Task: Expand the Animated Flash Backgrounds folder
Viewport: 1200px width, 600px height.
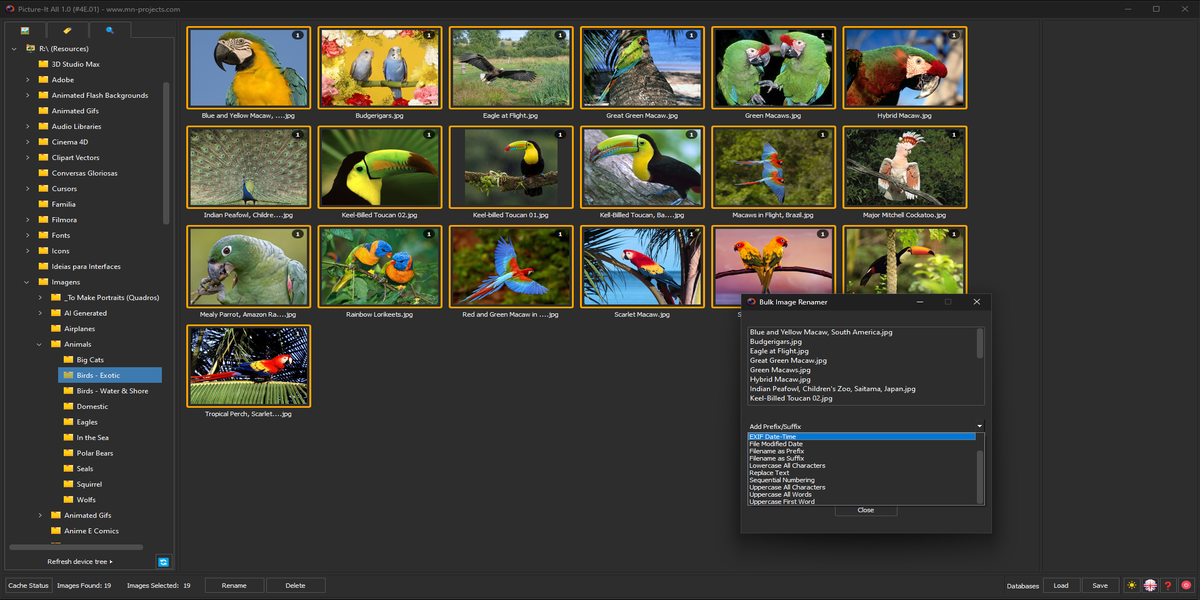Action: pos(28,96)
